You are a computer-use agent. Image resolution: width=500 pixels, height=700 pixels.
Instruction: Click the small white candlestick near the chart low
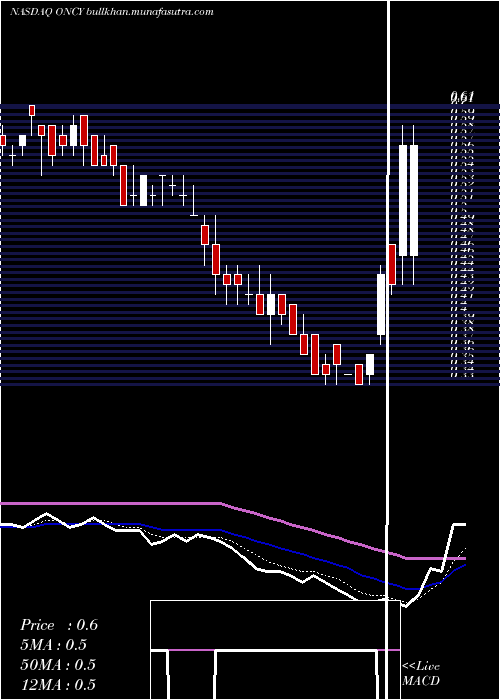(370, 365)
